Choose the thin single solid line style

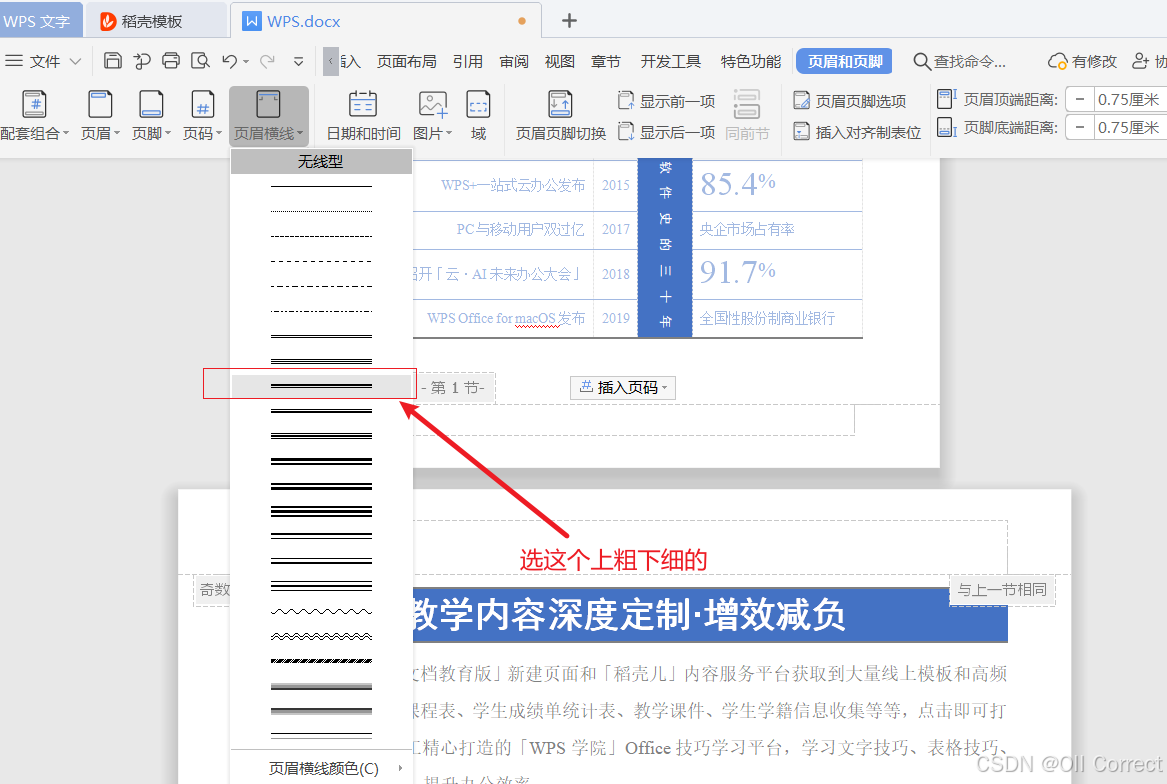(x=321, y=186)
